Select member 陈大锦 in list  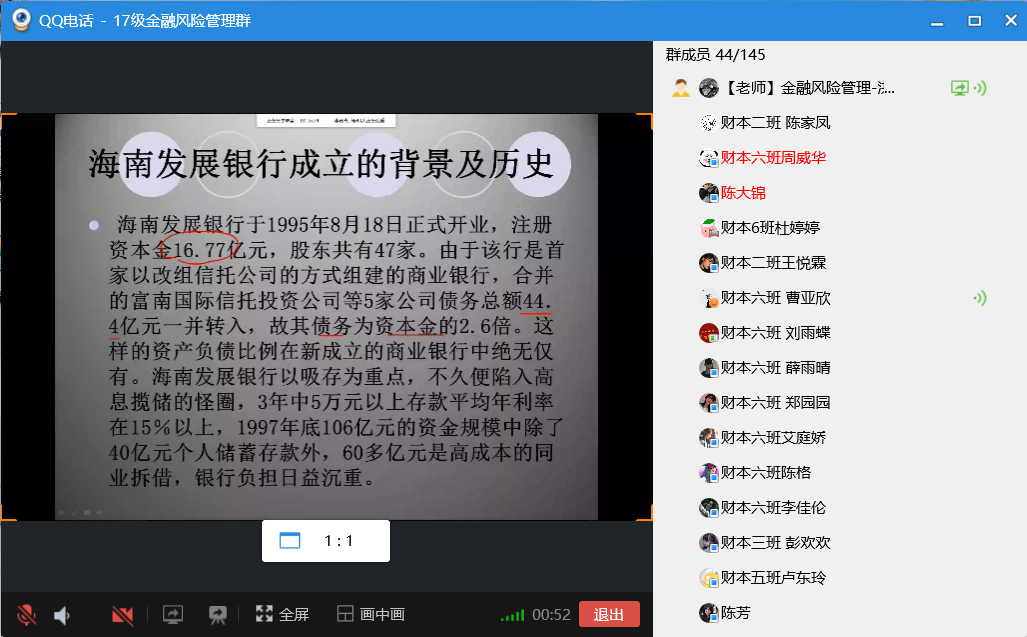point(743,193)
